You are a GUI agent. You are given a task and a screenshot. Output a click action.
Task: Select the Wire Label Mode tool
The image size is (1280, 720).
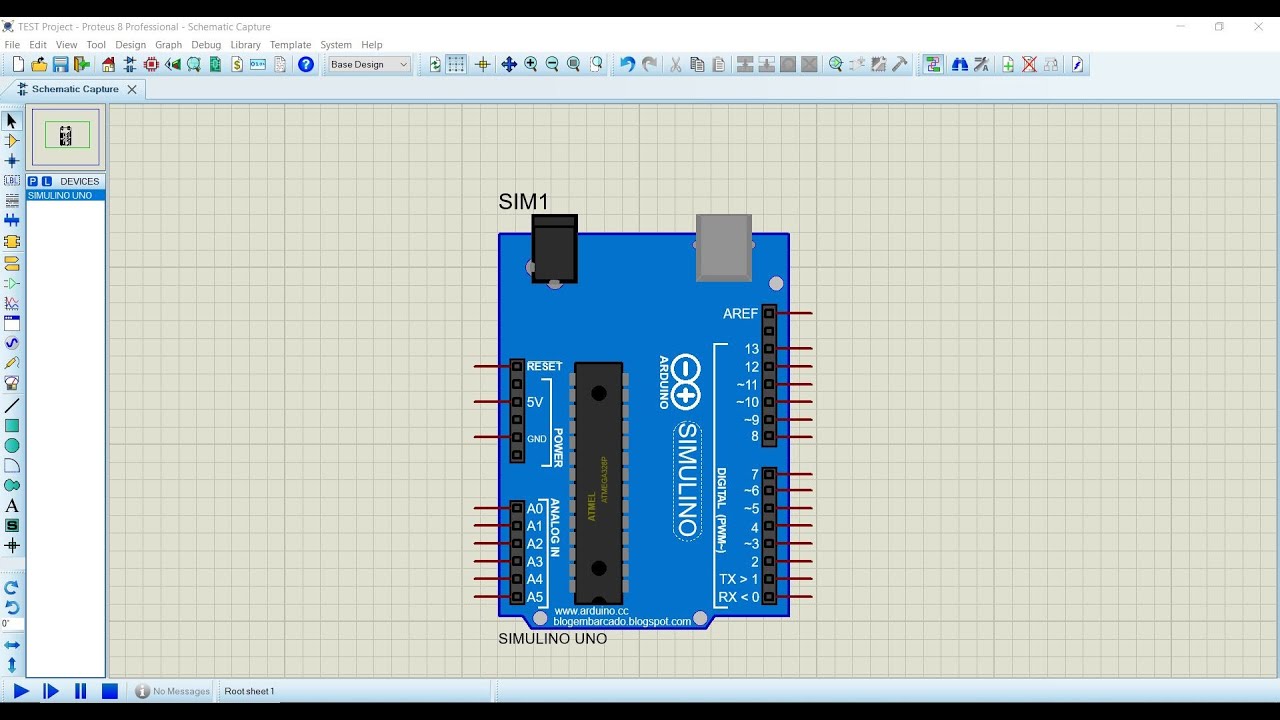pyautogui.click(x=12, y=181)
